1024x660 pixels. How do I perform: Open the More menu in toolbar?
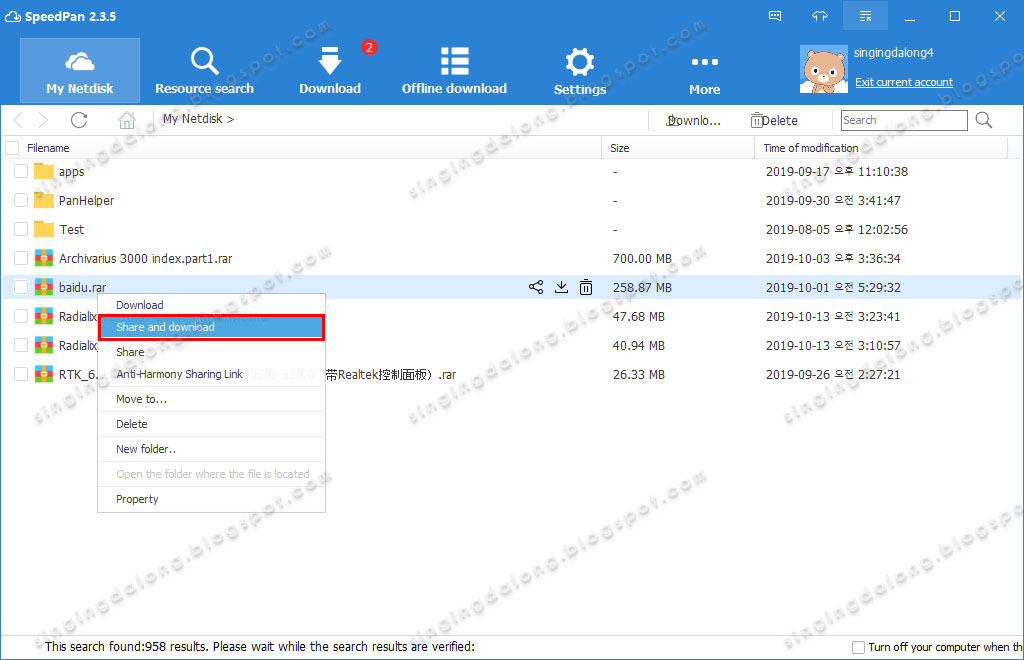click(x=705, y=74)
